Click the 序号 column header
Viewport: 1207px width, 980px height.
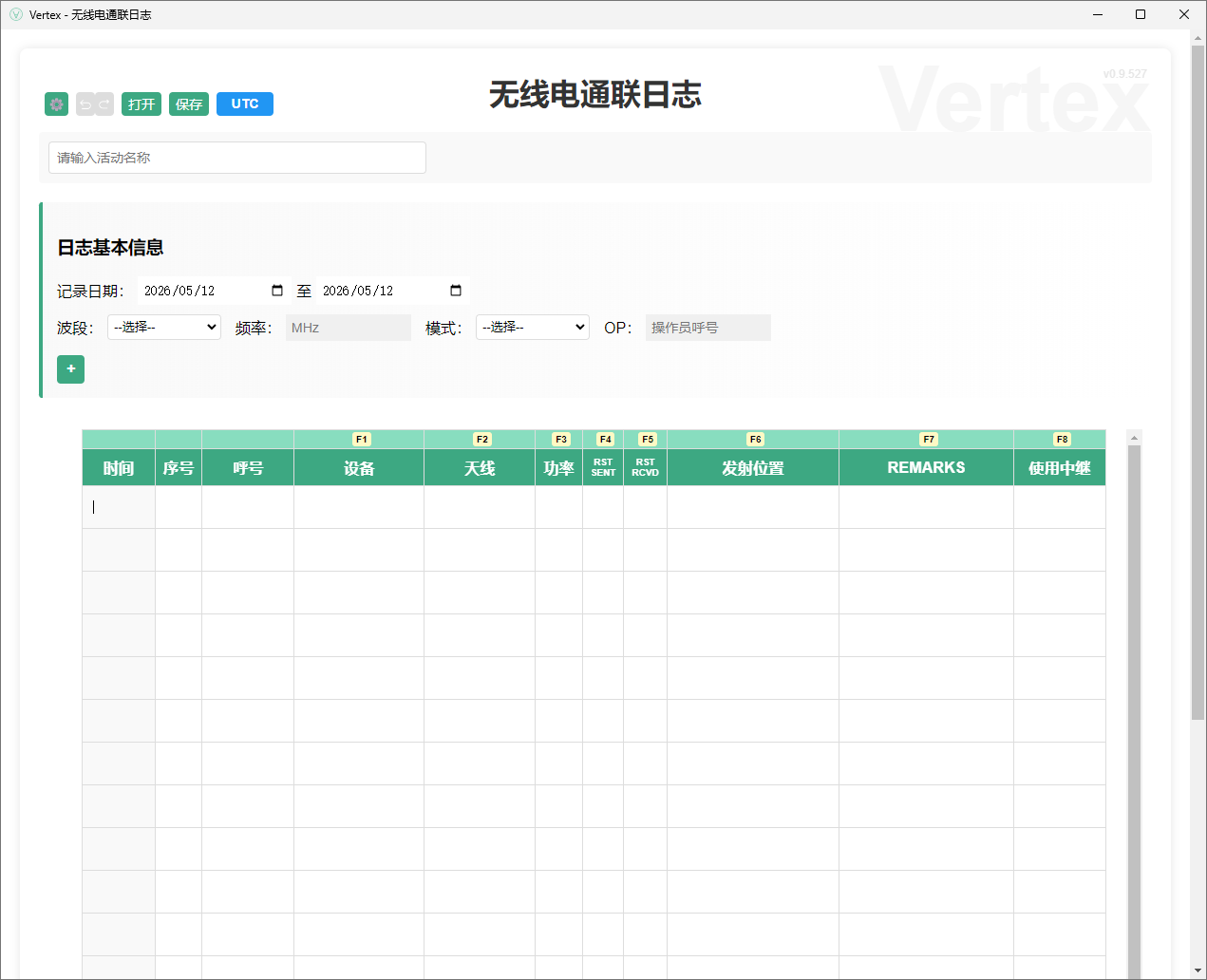click(179, 468)
